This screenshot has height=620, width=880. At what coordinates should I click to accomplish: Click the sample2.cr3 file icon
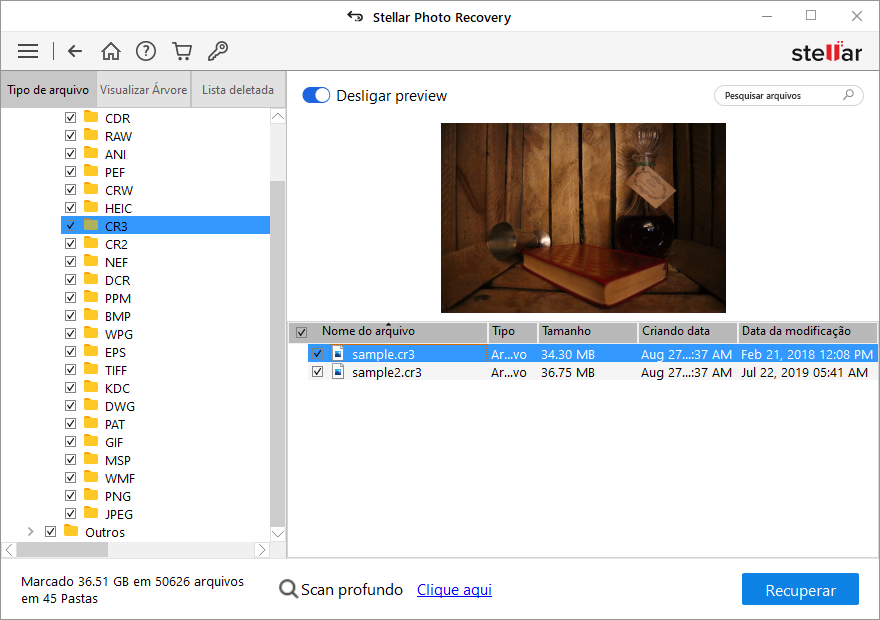[338, 371]
